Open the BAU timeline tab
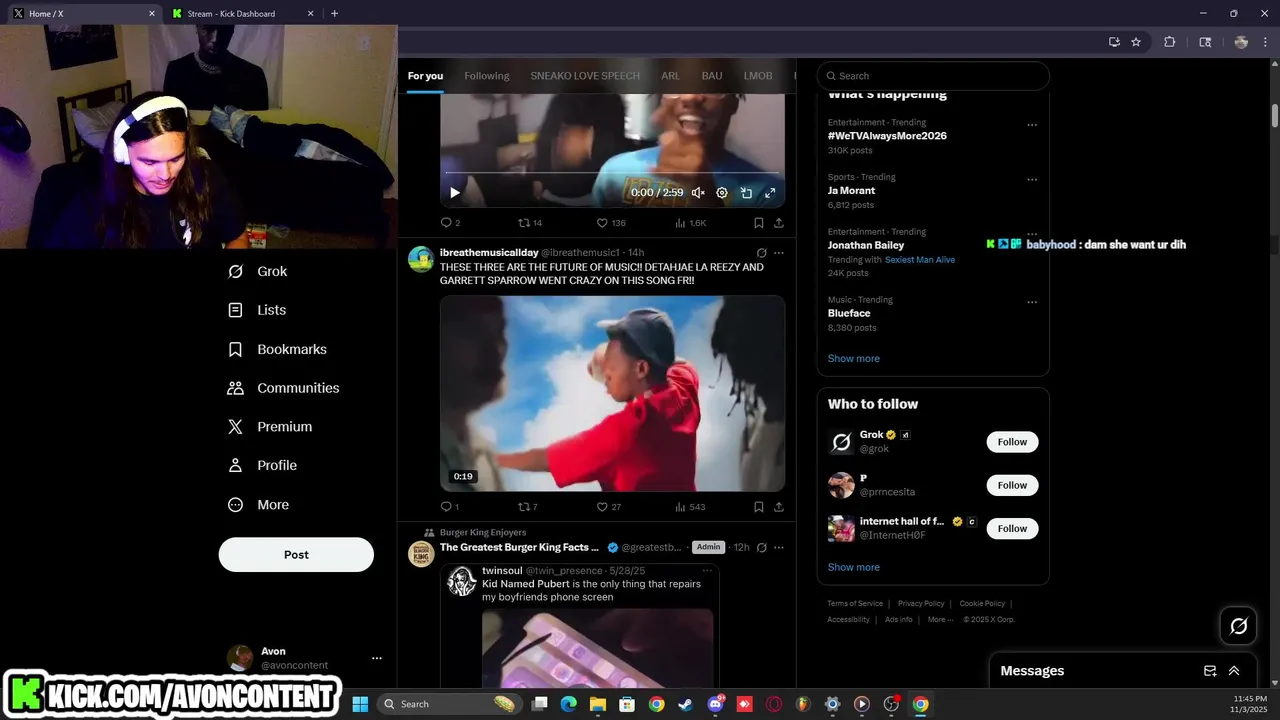 pyautogui.click(x=712, y=76)
